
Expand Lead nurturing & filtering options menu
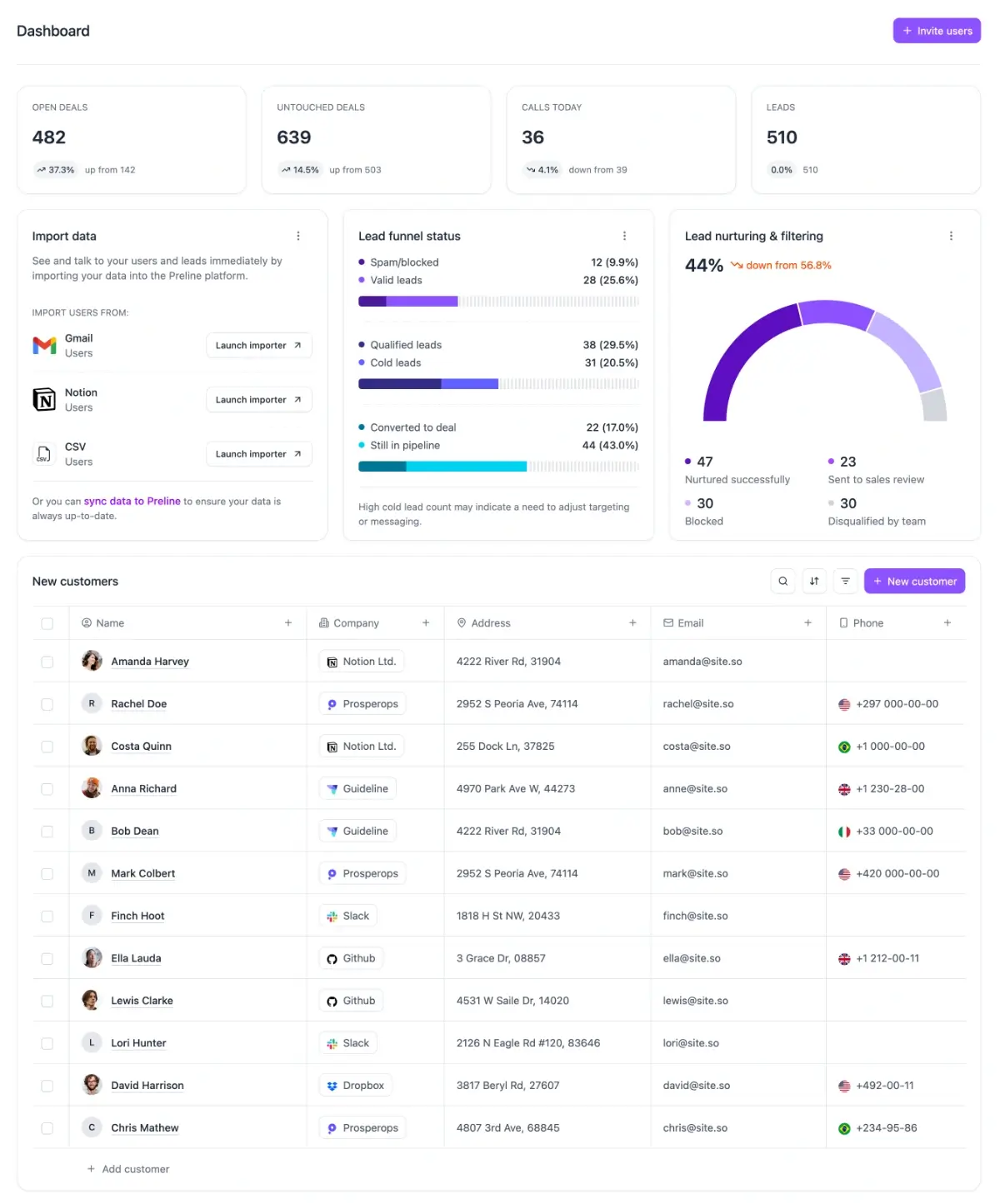[x=951, y=237]
